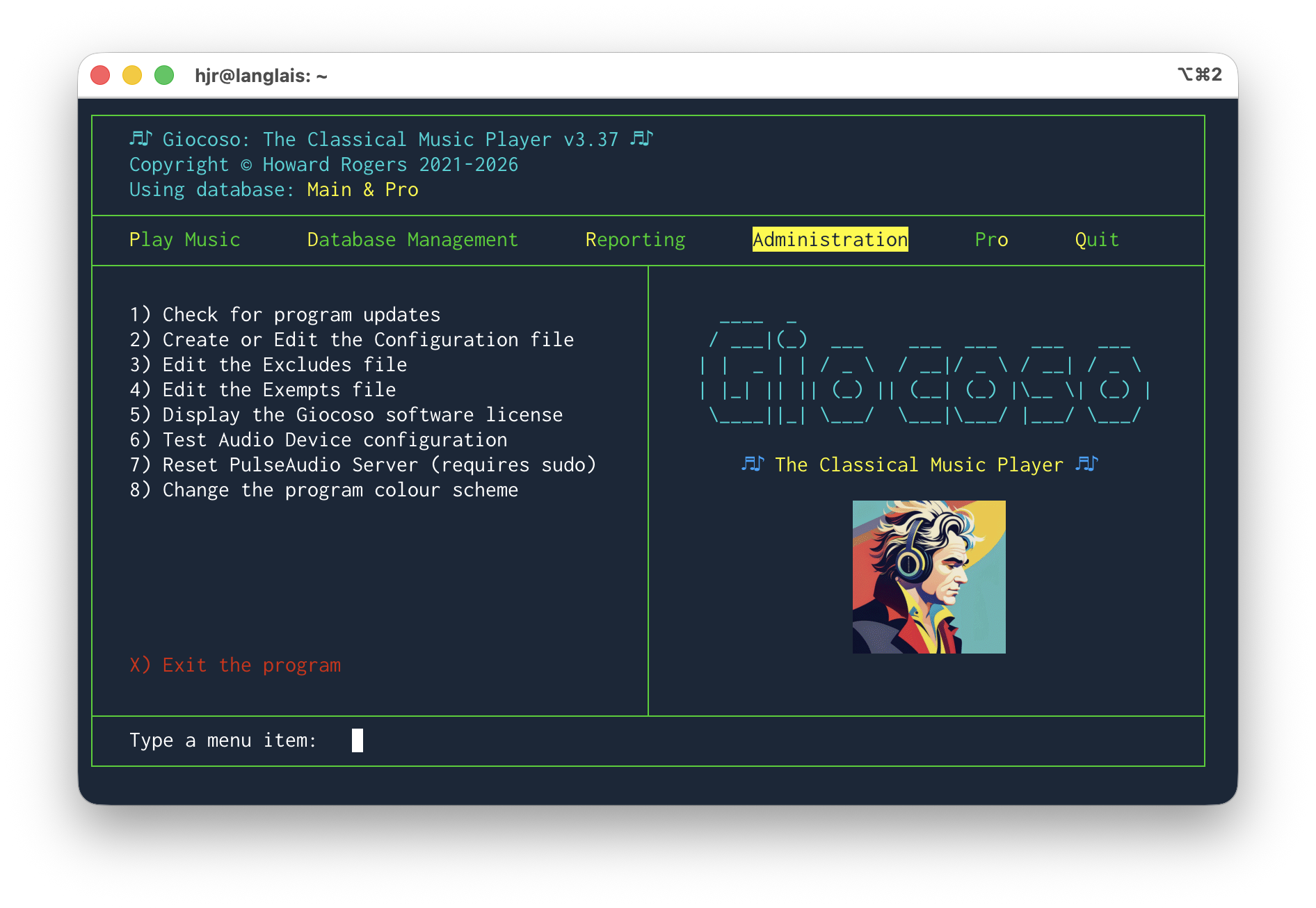Switch to the Reporting menu

635,240
